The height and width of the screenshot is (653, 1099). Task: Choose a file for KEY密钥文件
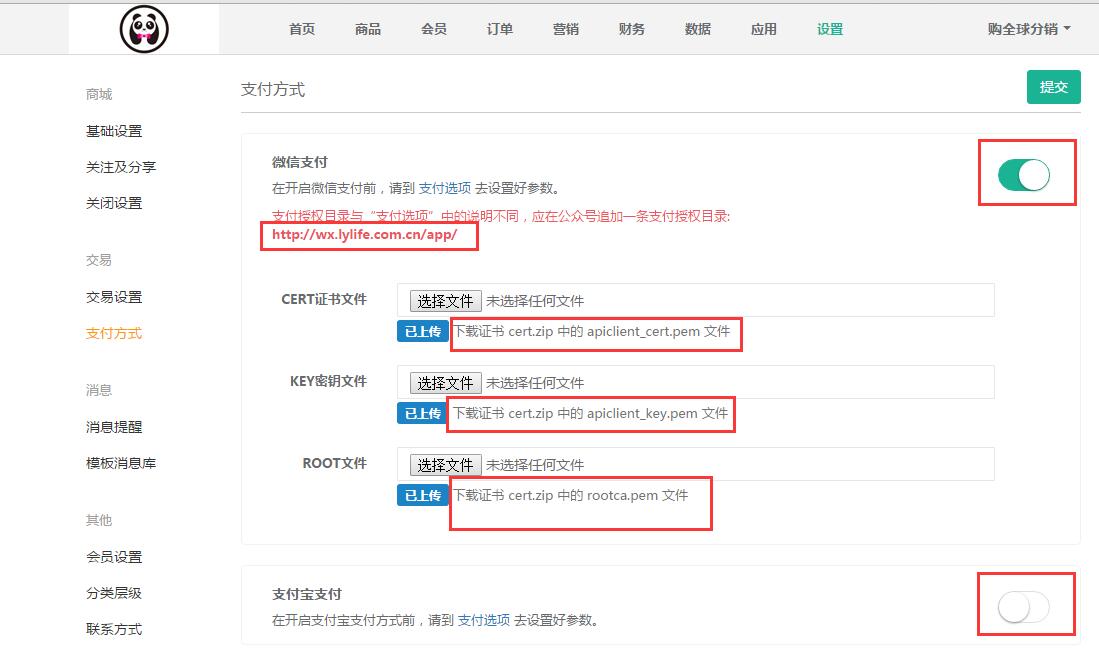pyautogui.click(x=446, y=383)
